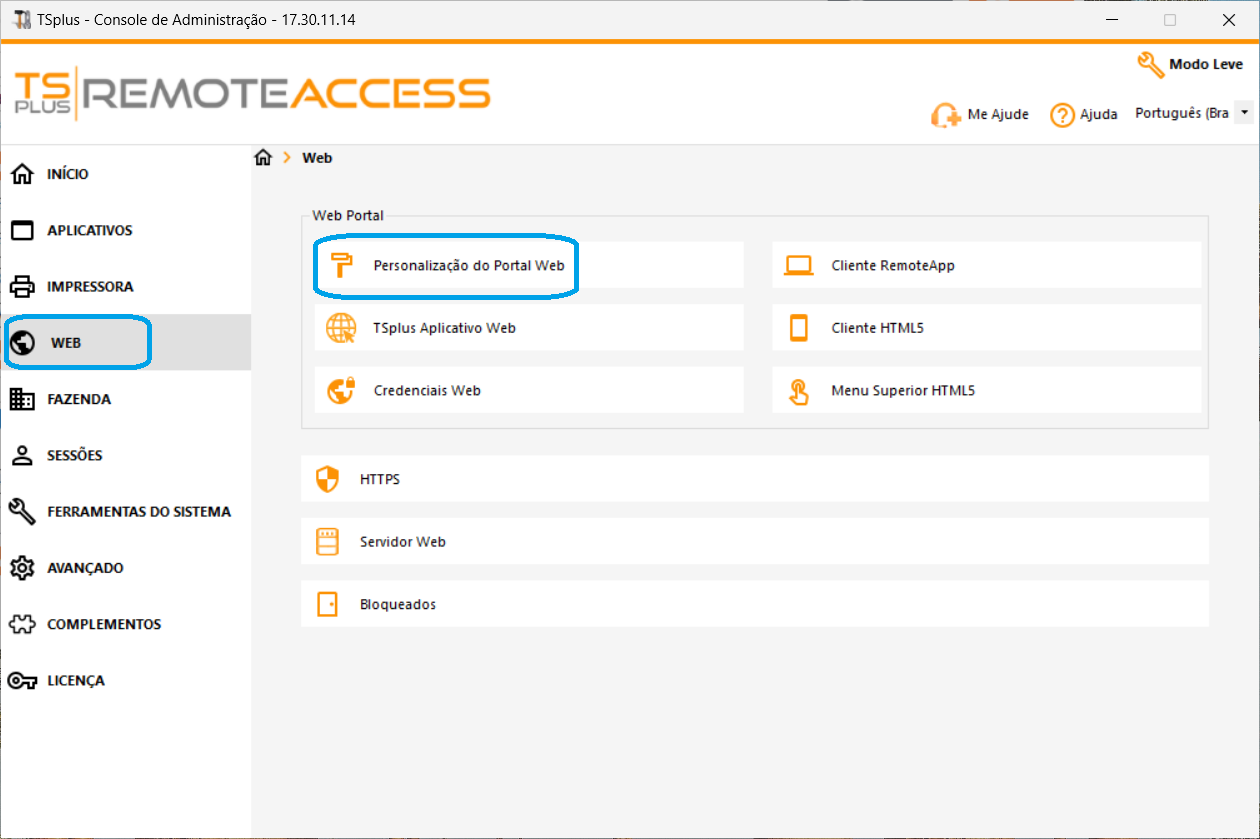Click the tablet icon for Cliente HTML5
Viewport: 1260px width, 839px height.
(798, 328)
